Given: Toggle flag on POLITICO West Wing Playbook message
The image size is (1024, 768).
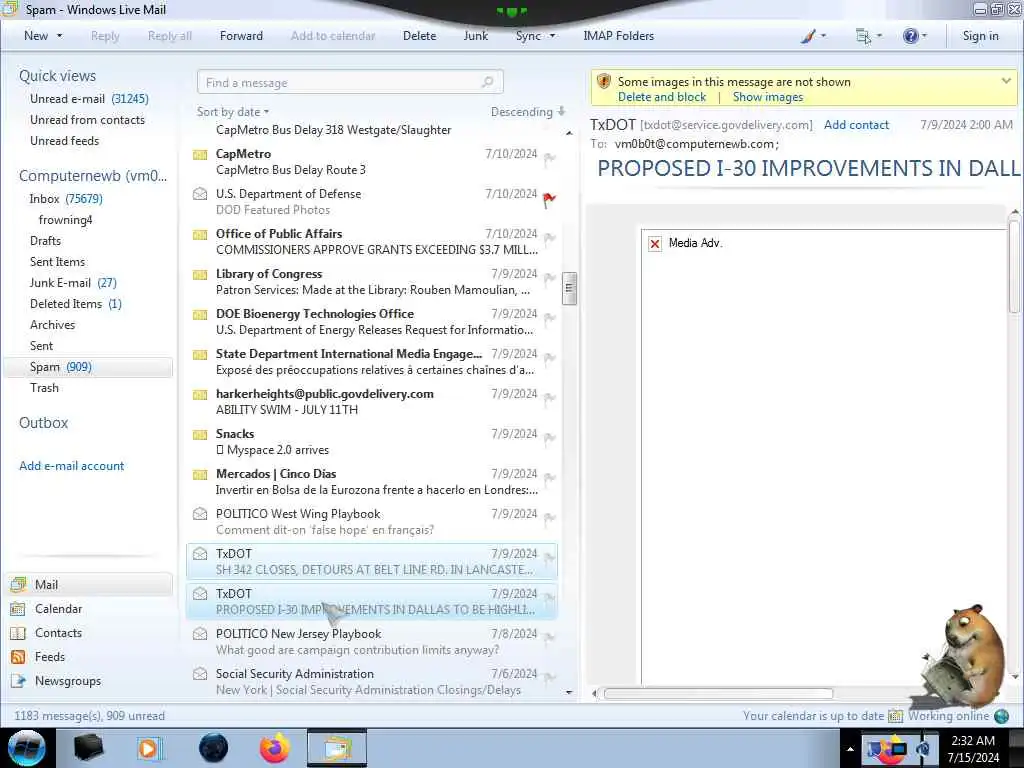Looking at the screenshot, I should pyautogui.click(x=550, y=519).
